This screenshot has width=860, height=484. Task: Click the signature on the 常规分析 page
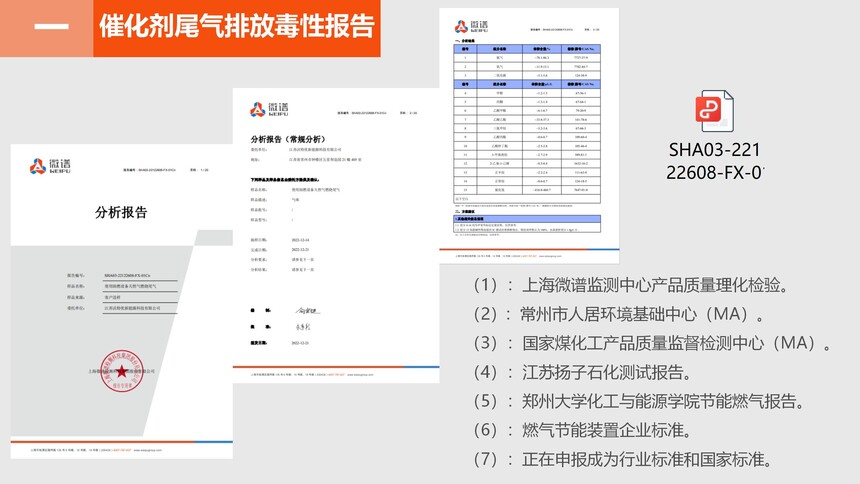pos(307,311)
